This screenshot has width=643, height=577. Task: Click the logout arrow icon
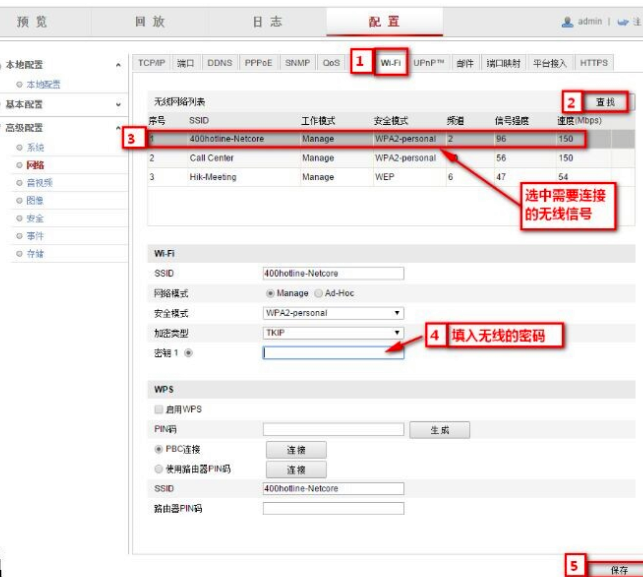(623, 22)
